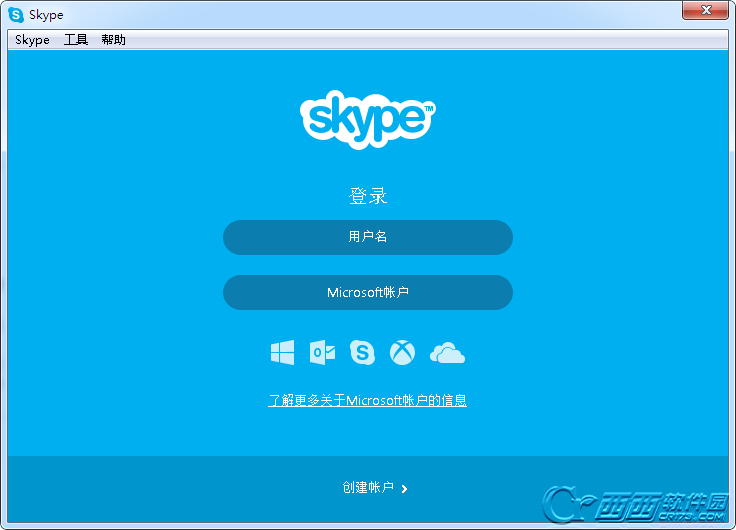Click the Skype icon in title bar
Image resolution: width=736 pixels, height=530 pixels.
tap(16, 15)
